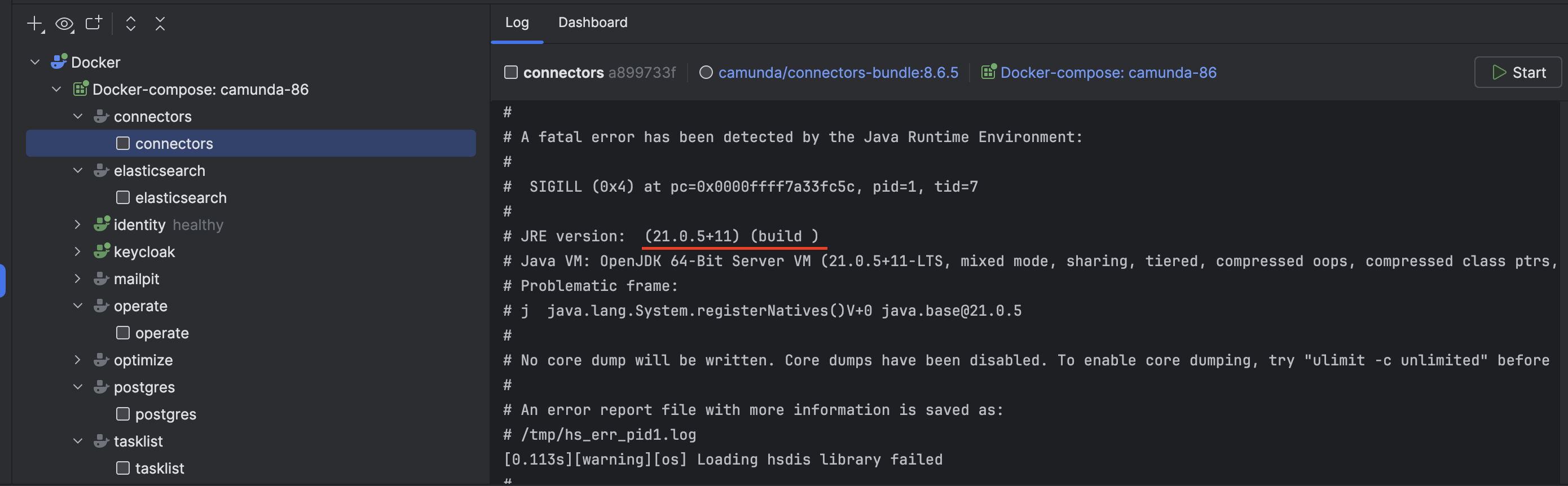Viewport: 1568px width, 486px height.
Task: Collapse the operate service group
Action: [78, 306]
